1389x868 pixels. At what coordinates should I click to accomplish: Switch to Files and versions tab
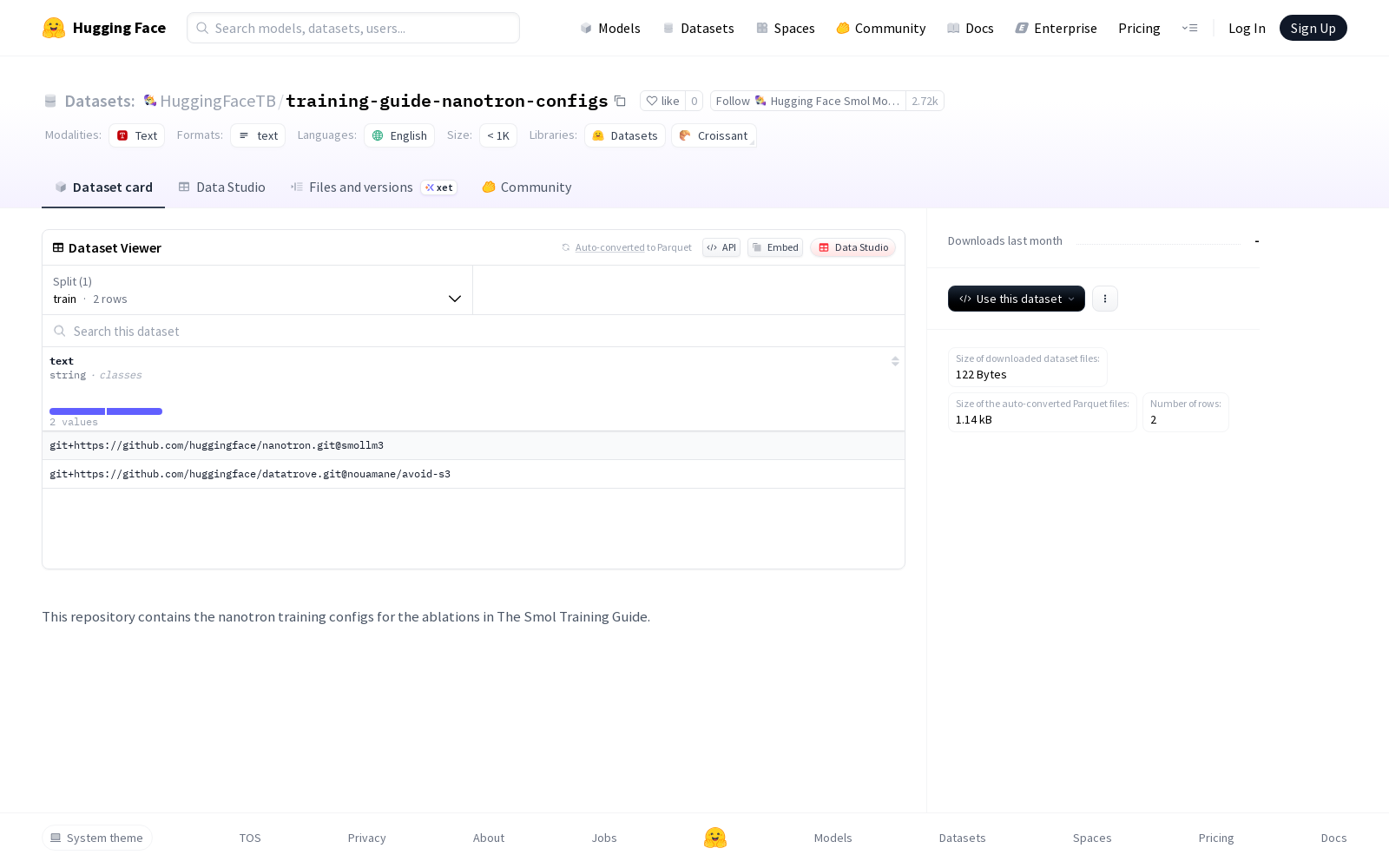[374, 187]
